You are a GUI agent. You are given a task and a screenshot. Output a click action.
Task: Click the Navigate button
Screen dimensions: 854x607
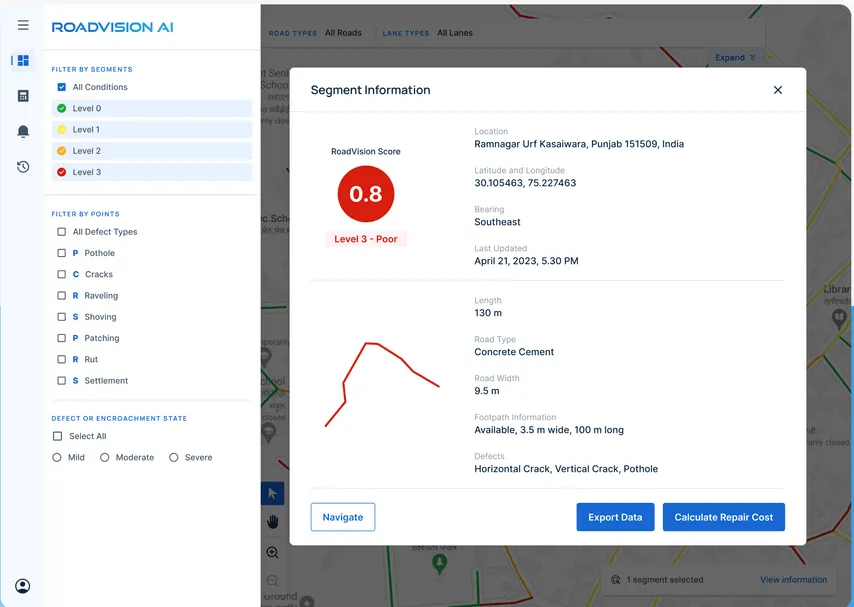[x=343, y=517]
